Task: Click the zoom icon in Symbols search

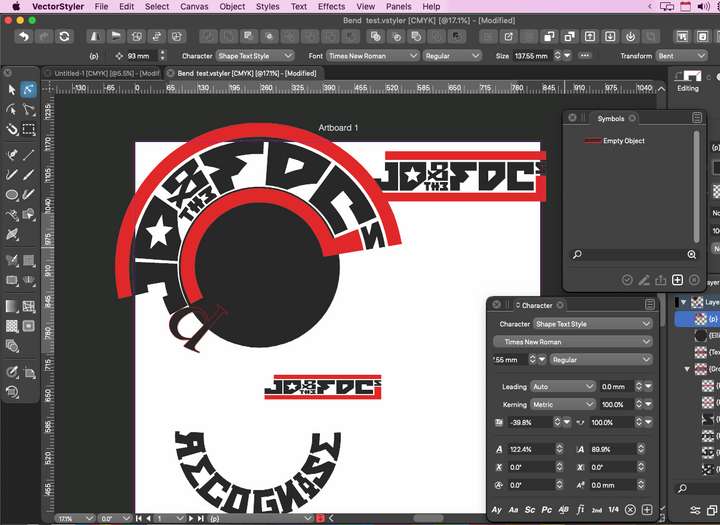Action: [692, 254]
